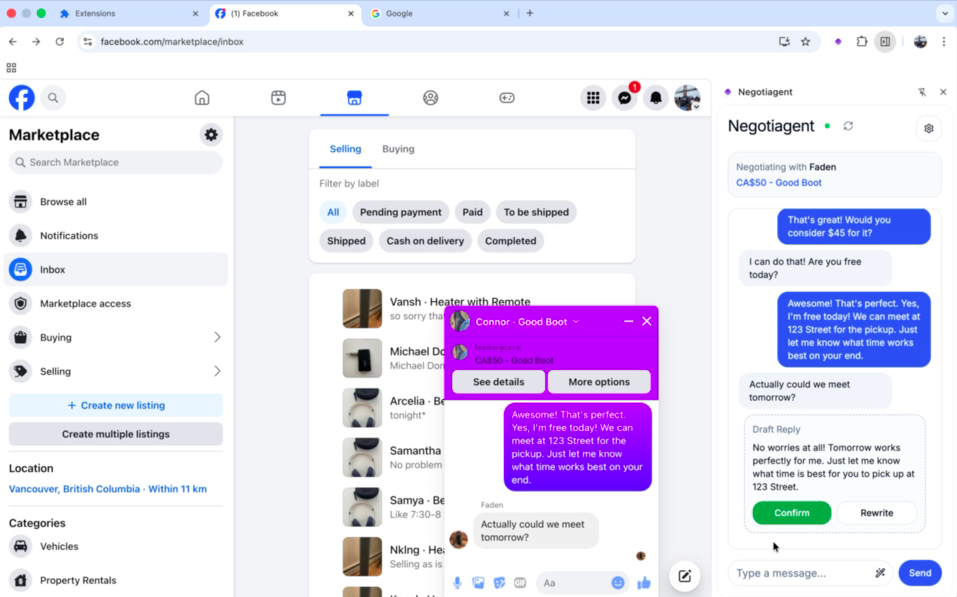Open the Arcelia conversation thumbnail

point(362,408)
